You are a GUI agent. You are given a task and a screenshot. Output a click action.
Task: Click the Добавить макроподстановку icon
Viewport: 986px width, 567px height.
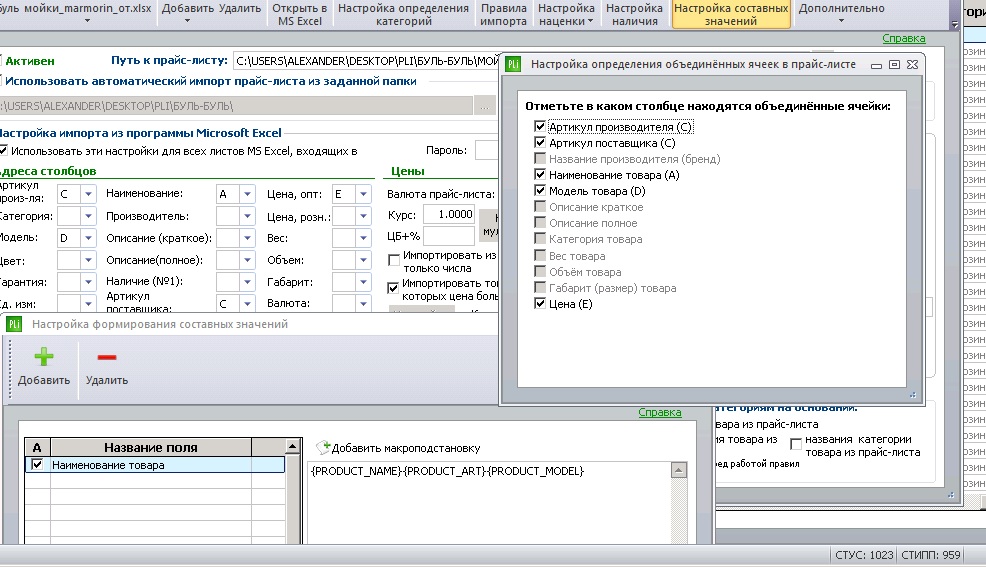click(323, 448)
